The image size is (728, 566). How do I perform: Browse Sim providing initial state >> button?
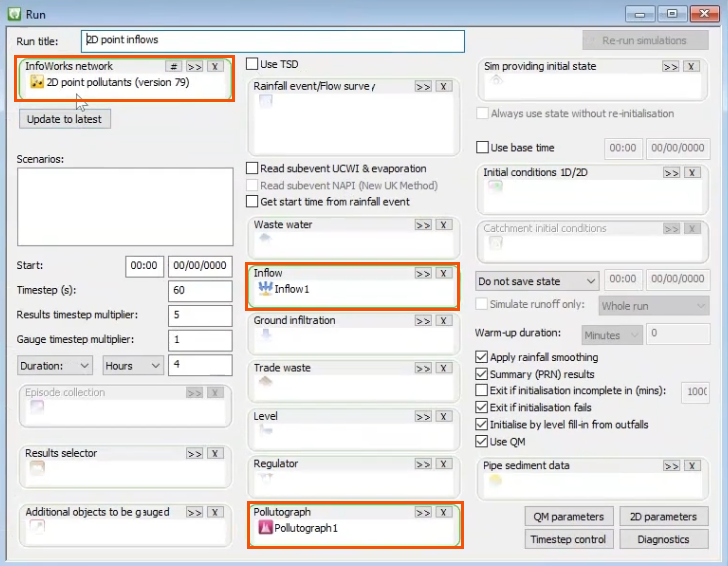[670, 66]
